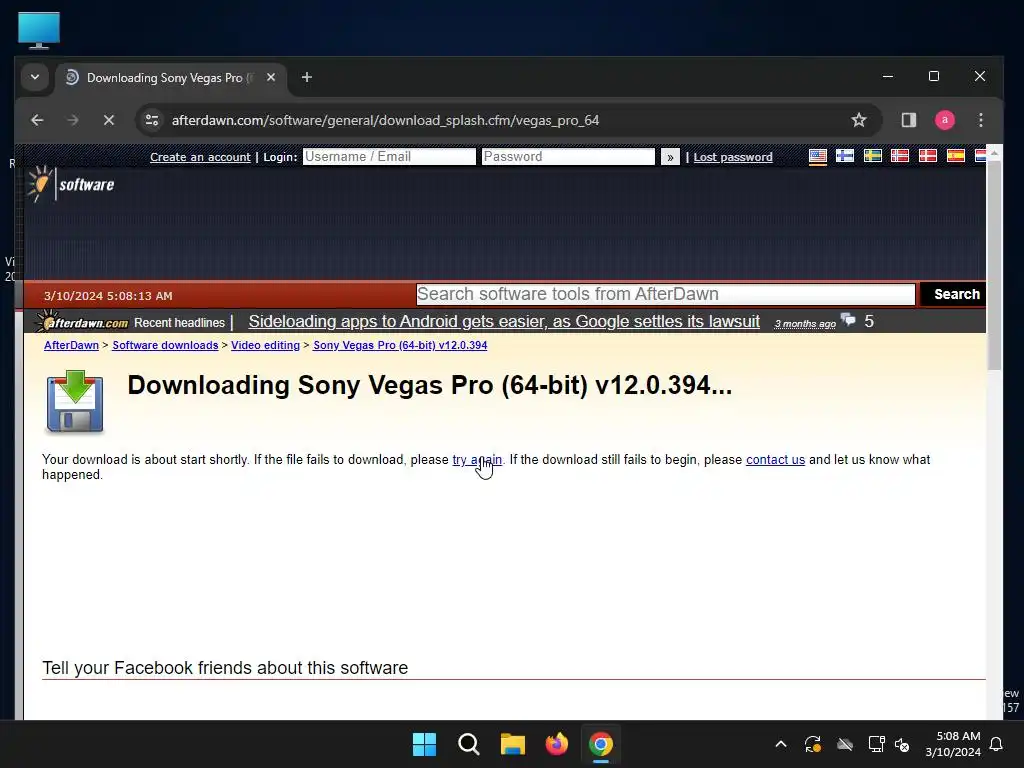Select the US English flag

pyautogui.click(x=818, y=156)
